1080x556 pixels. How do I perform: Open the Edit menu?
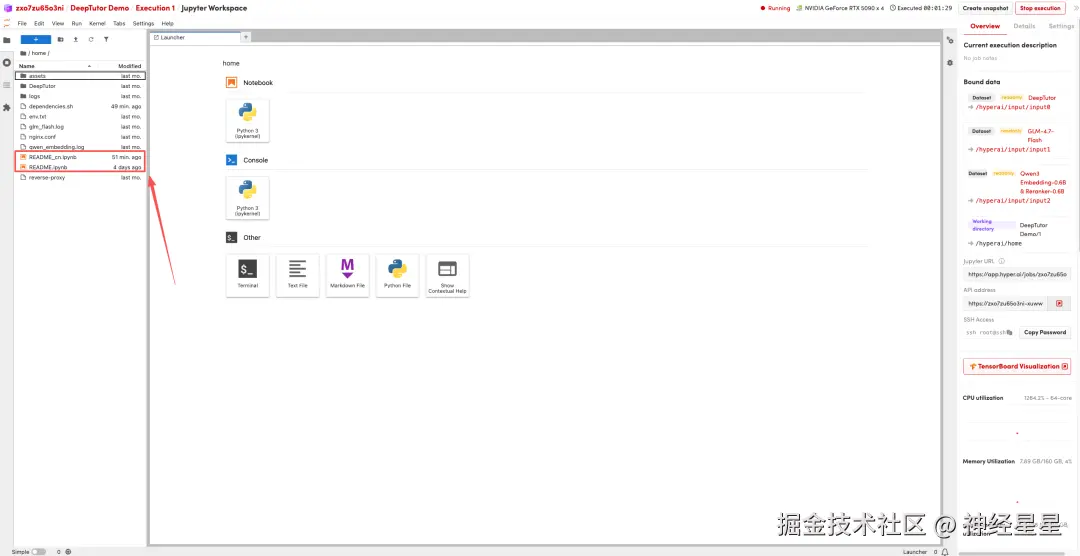(39, 23)
